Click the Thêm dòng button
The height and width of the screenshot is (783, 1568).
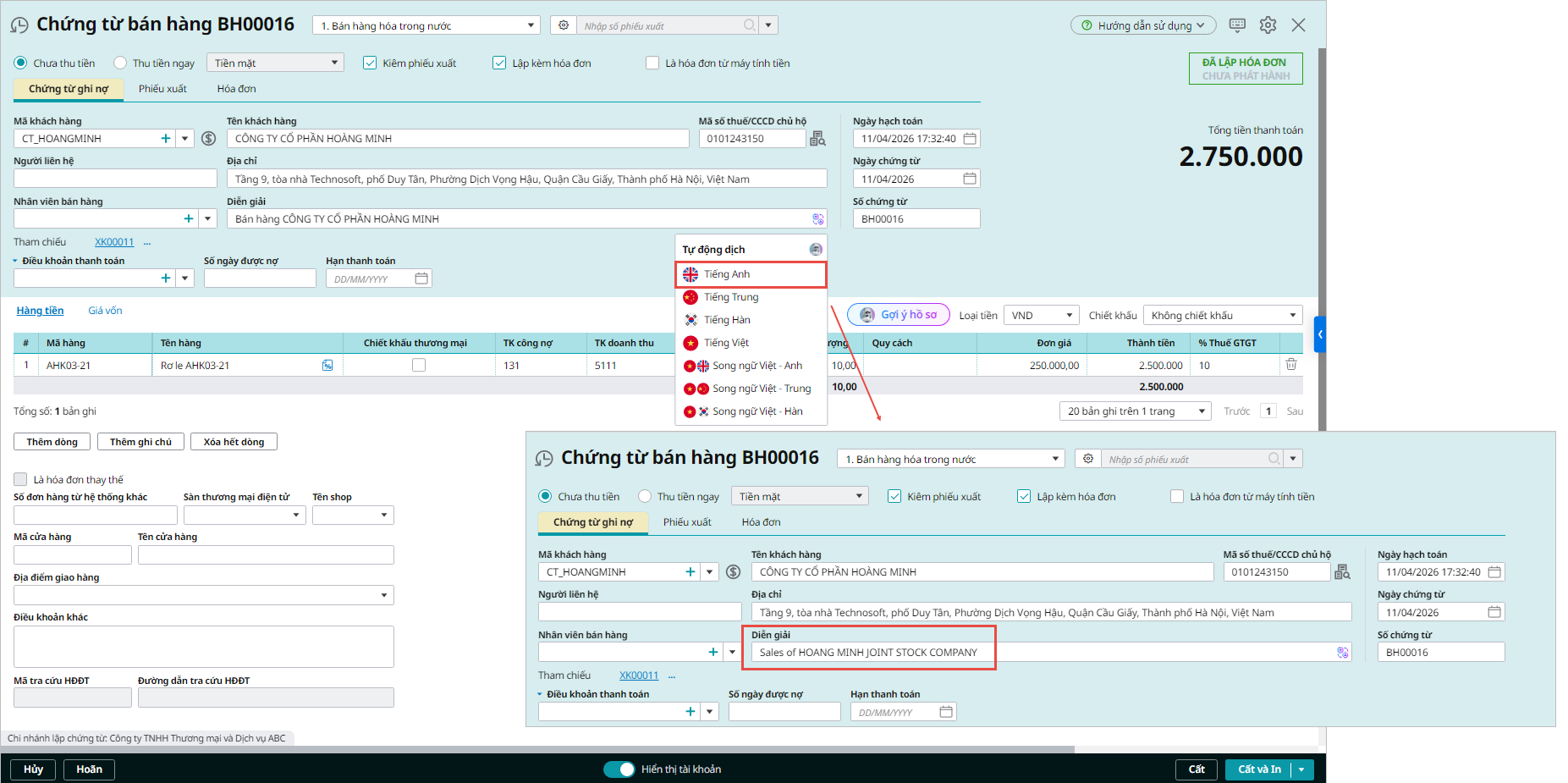click(x=52, y=442)
